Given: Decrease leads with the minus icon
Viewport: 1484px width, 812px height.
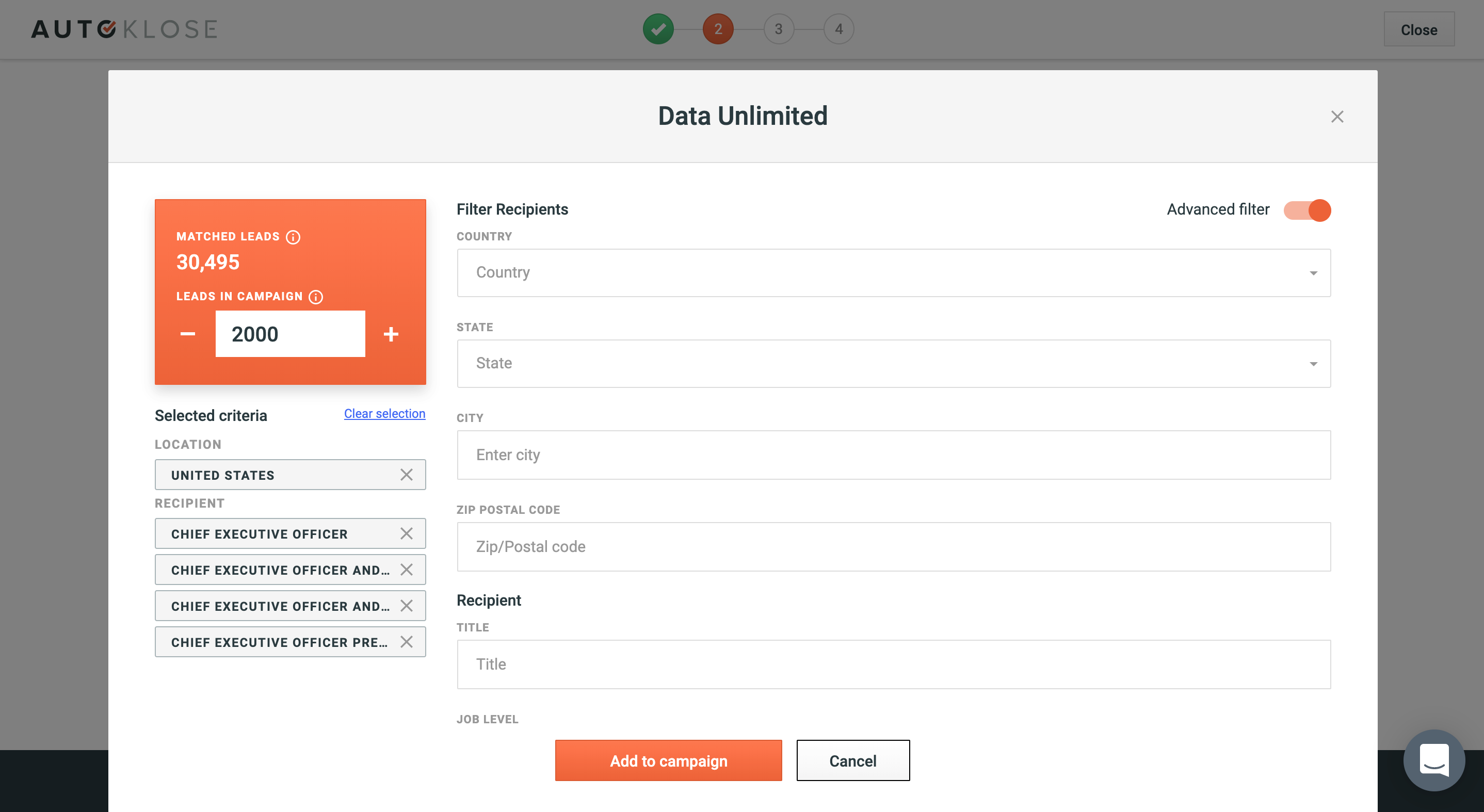Looking at the screenshot, I should point(188,334).
